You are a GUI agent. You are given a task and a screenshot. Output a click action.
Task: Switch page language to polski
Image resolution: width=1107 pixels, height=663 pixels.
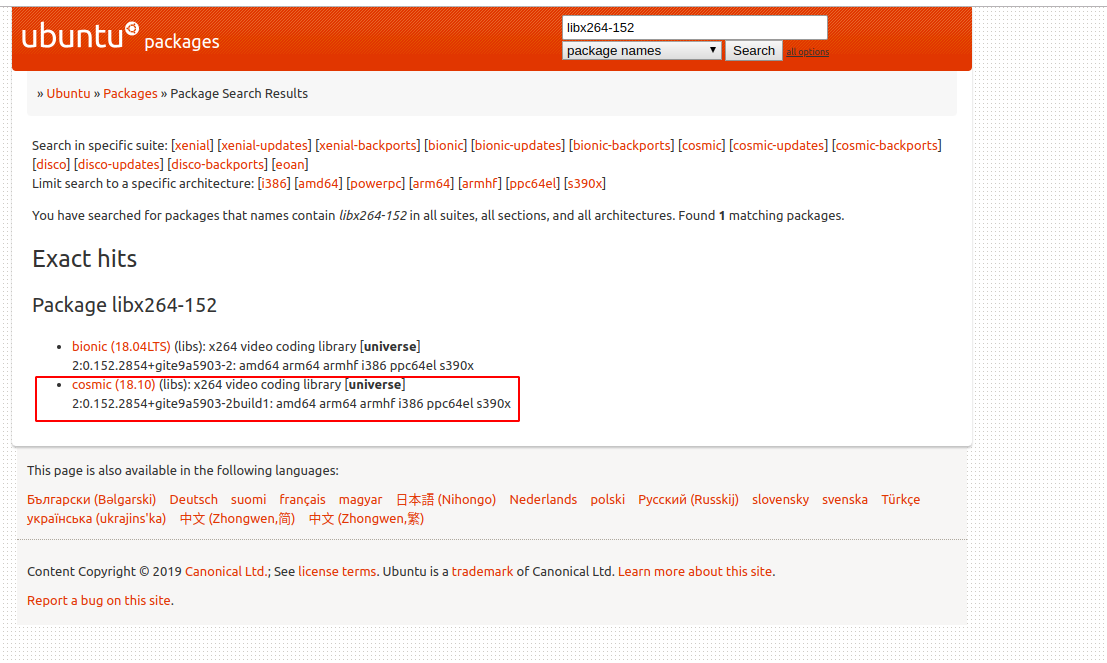pos(607,500)
